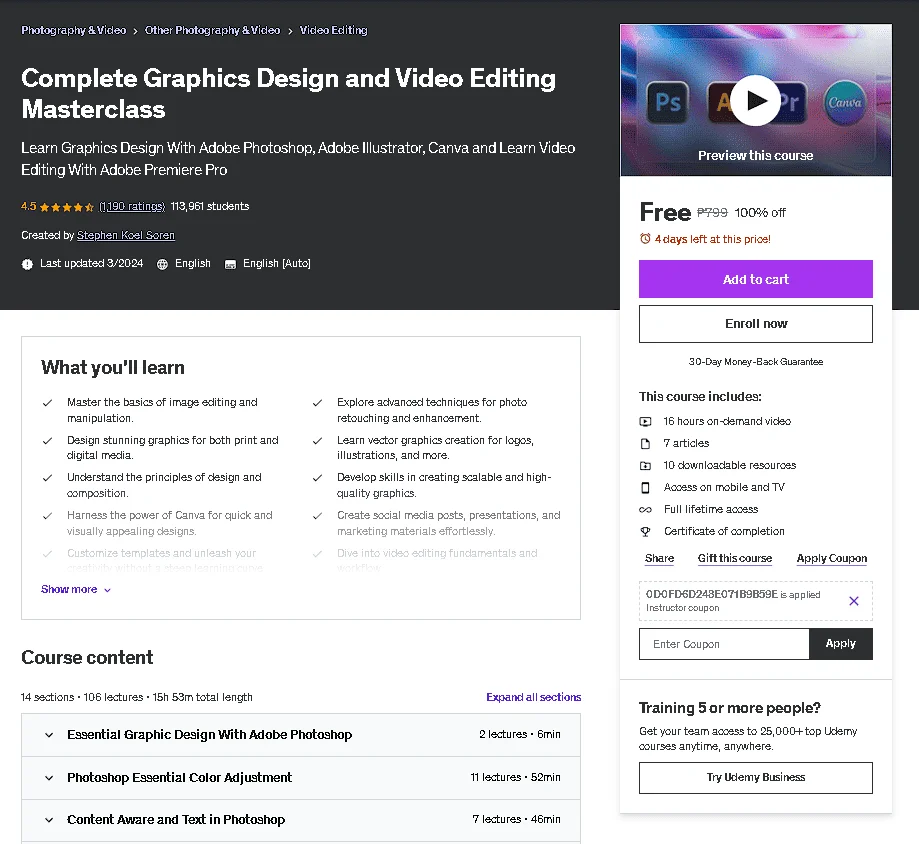The height and width of the screenshot is (844, 919).
Task: Click '4 days left at this price!' text
Action: point(712,239)
